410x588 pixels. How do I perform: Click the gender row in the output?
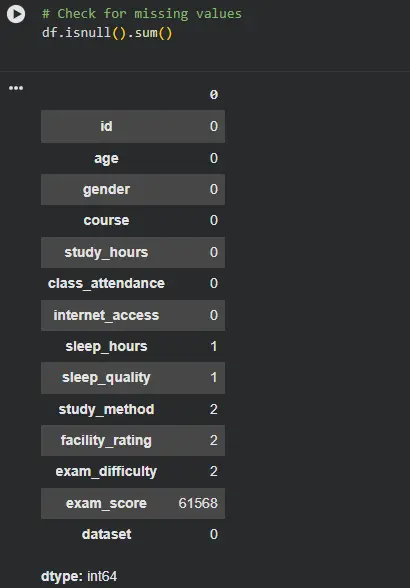(133, 189)
